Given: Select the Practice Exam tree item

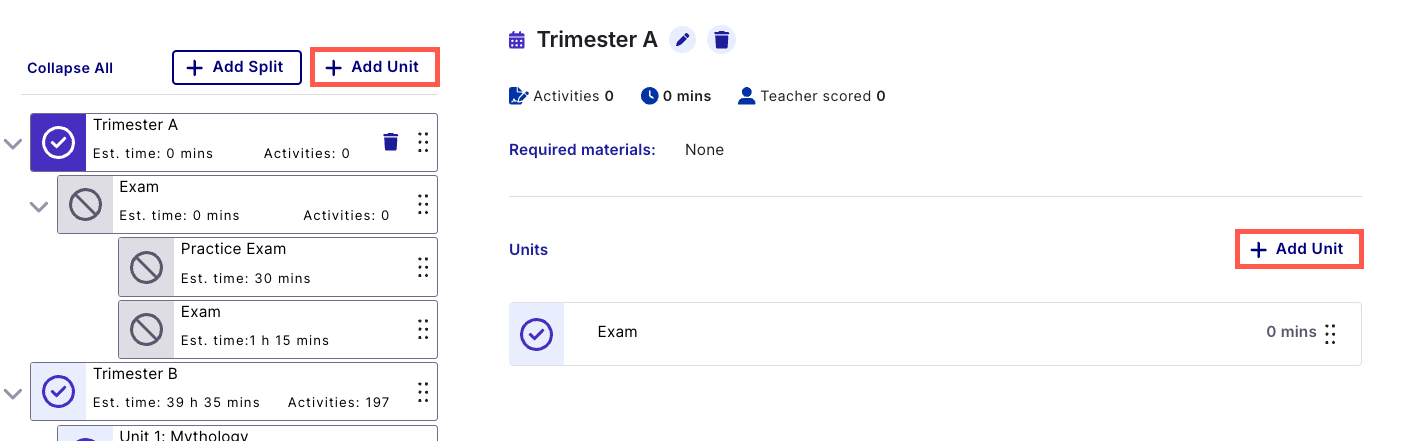Looking at the screenshot, I should point(278,267).
